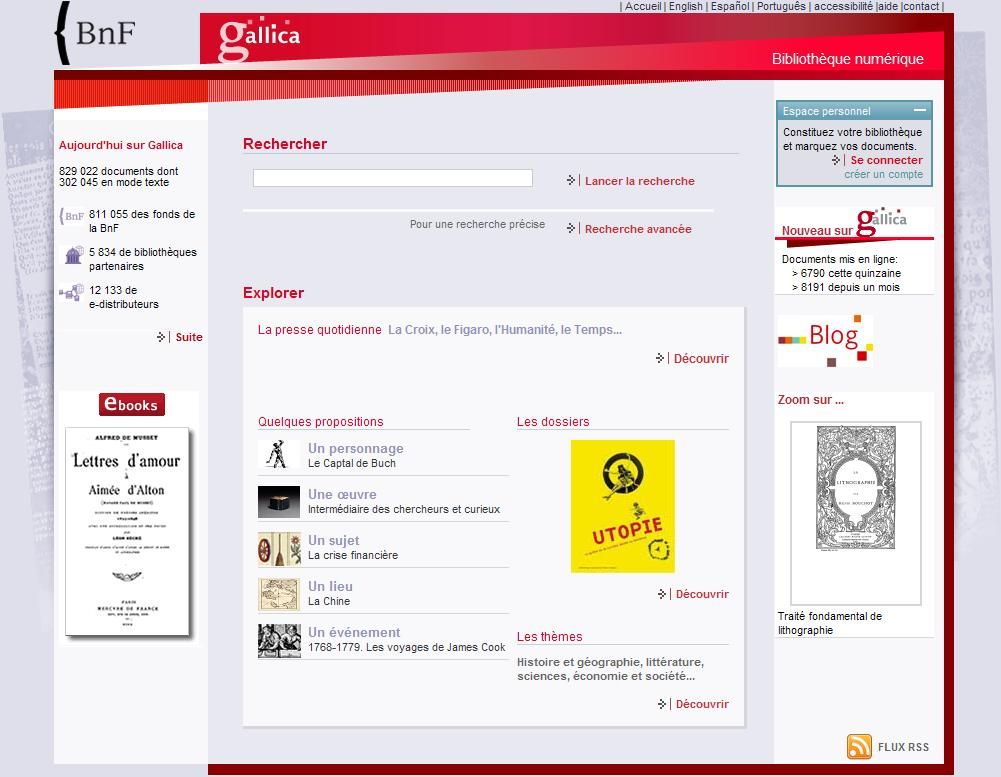Focus the Rechercher search field
The image size is (1001, 777).
click(393, 178)
